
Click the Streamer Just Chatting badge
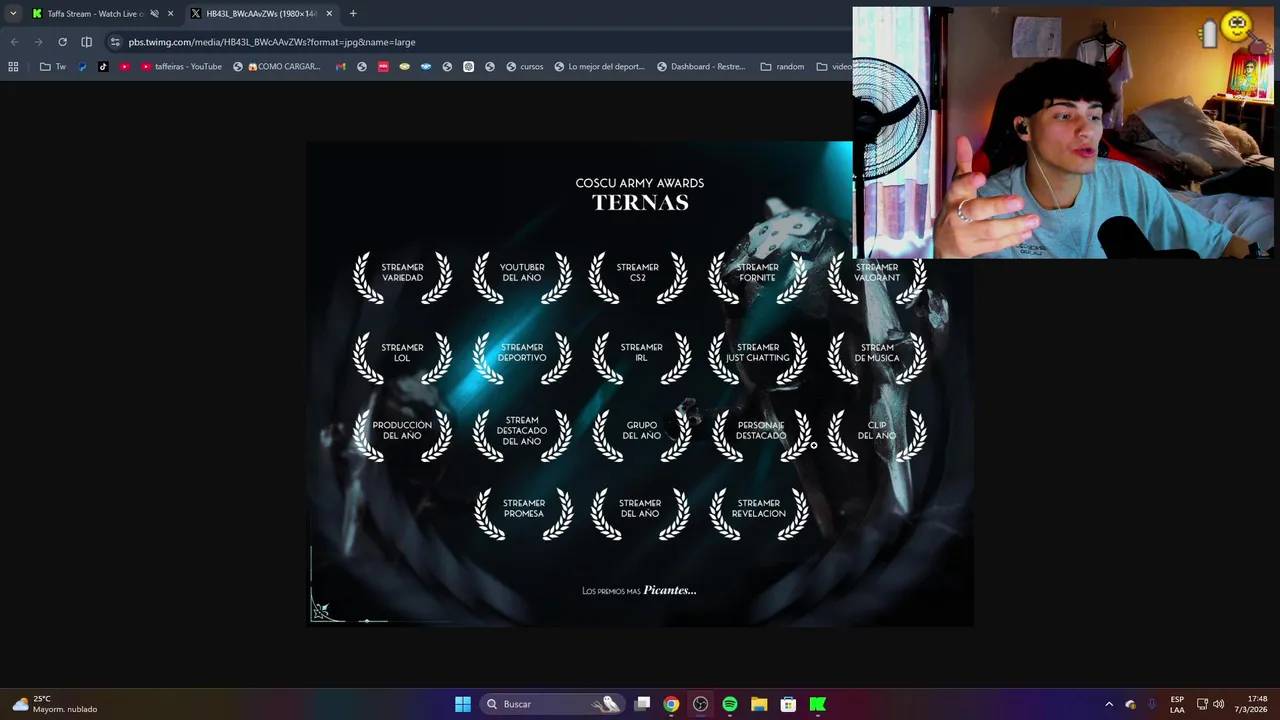point(758,357)
